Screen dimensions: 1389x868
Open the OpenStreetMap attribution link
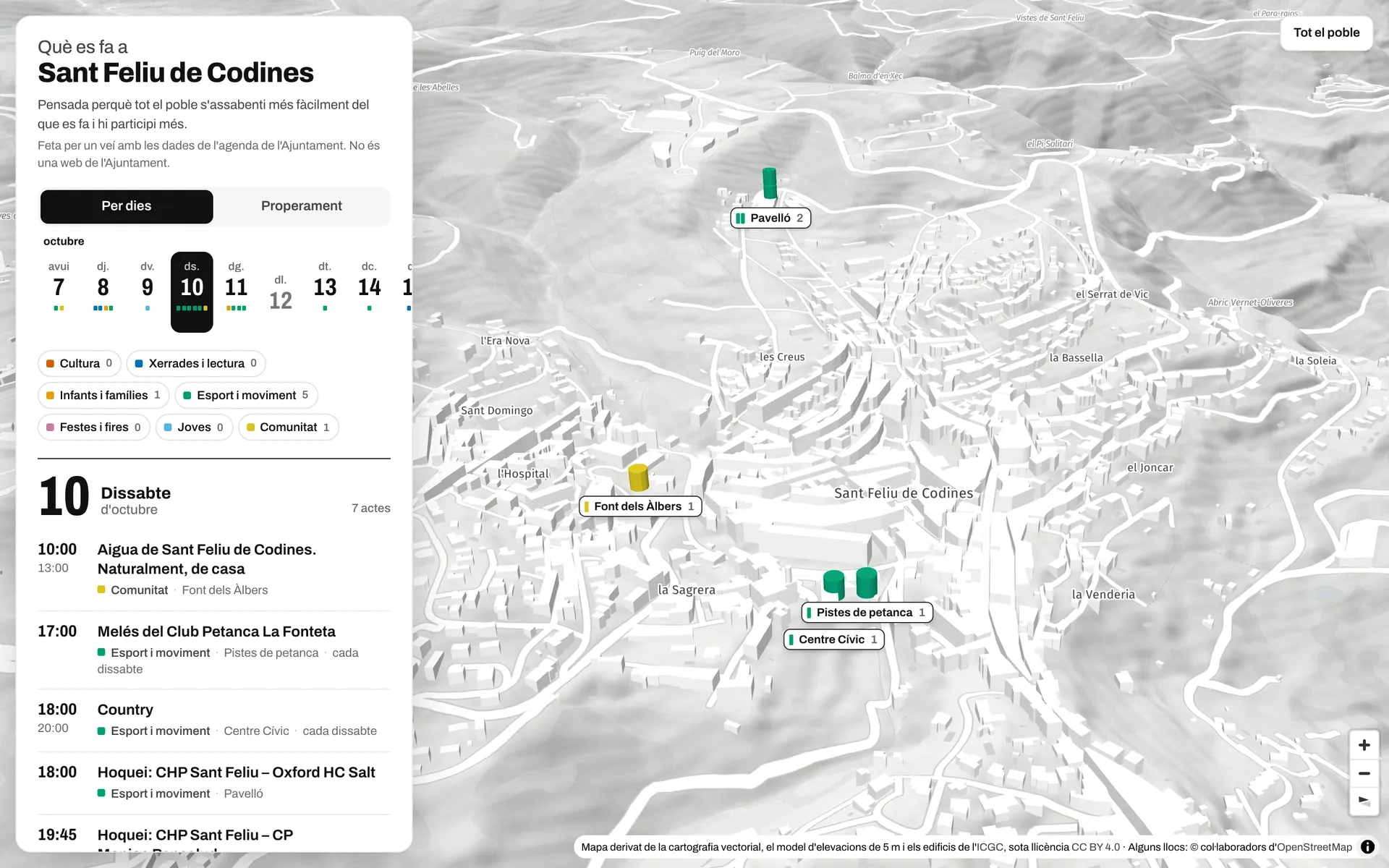(1314, 847)
